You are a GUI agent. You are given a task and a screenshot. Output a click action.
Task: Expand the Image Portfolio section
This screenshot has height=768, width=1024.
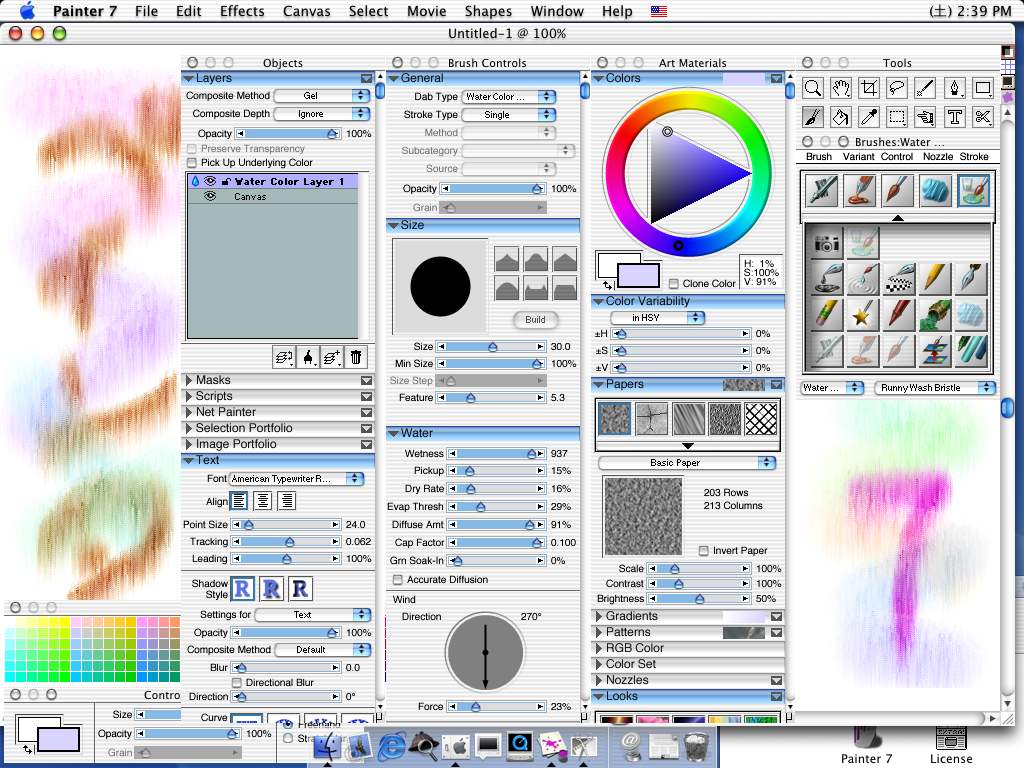189,444
